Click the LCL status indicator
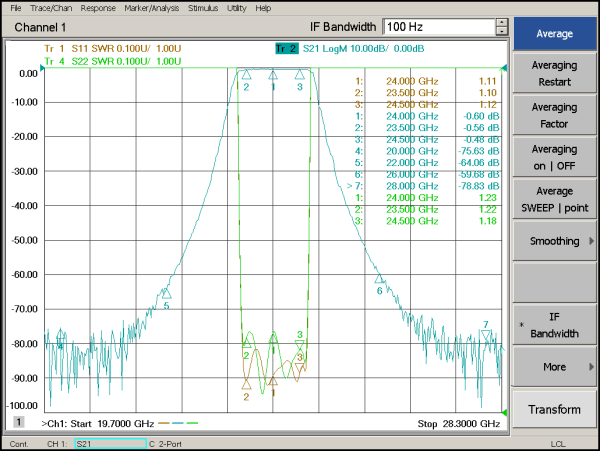600x451 pixels. (x=558, y=444)
